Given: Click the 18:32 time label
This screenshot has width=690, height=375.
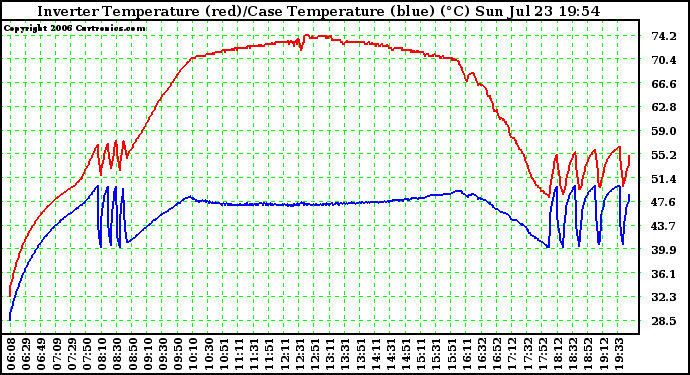Looking at the screenshot, I should click(x=573, y=354).
